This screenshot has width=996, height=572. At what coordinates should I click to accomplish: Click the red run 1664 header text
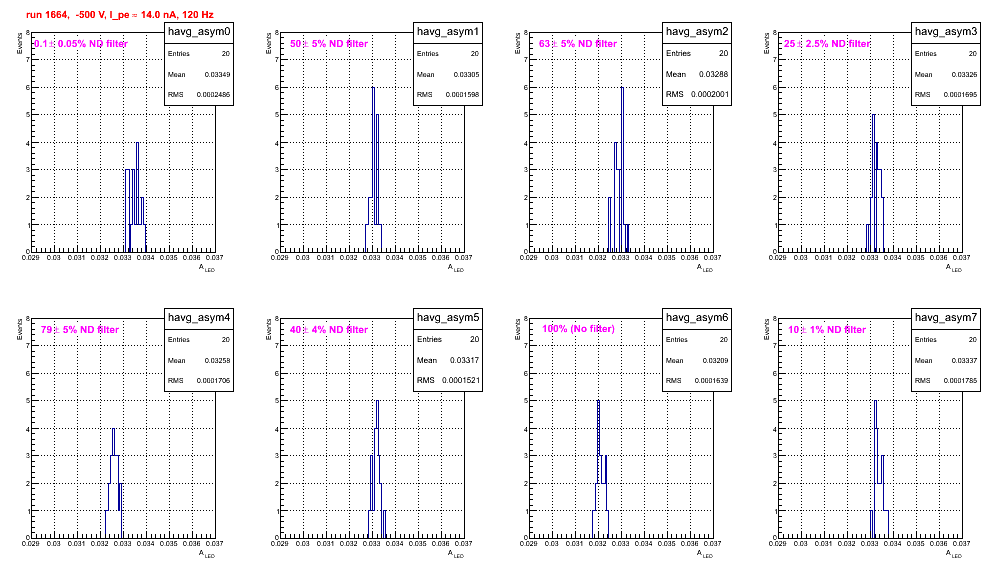click(119, 15)
